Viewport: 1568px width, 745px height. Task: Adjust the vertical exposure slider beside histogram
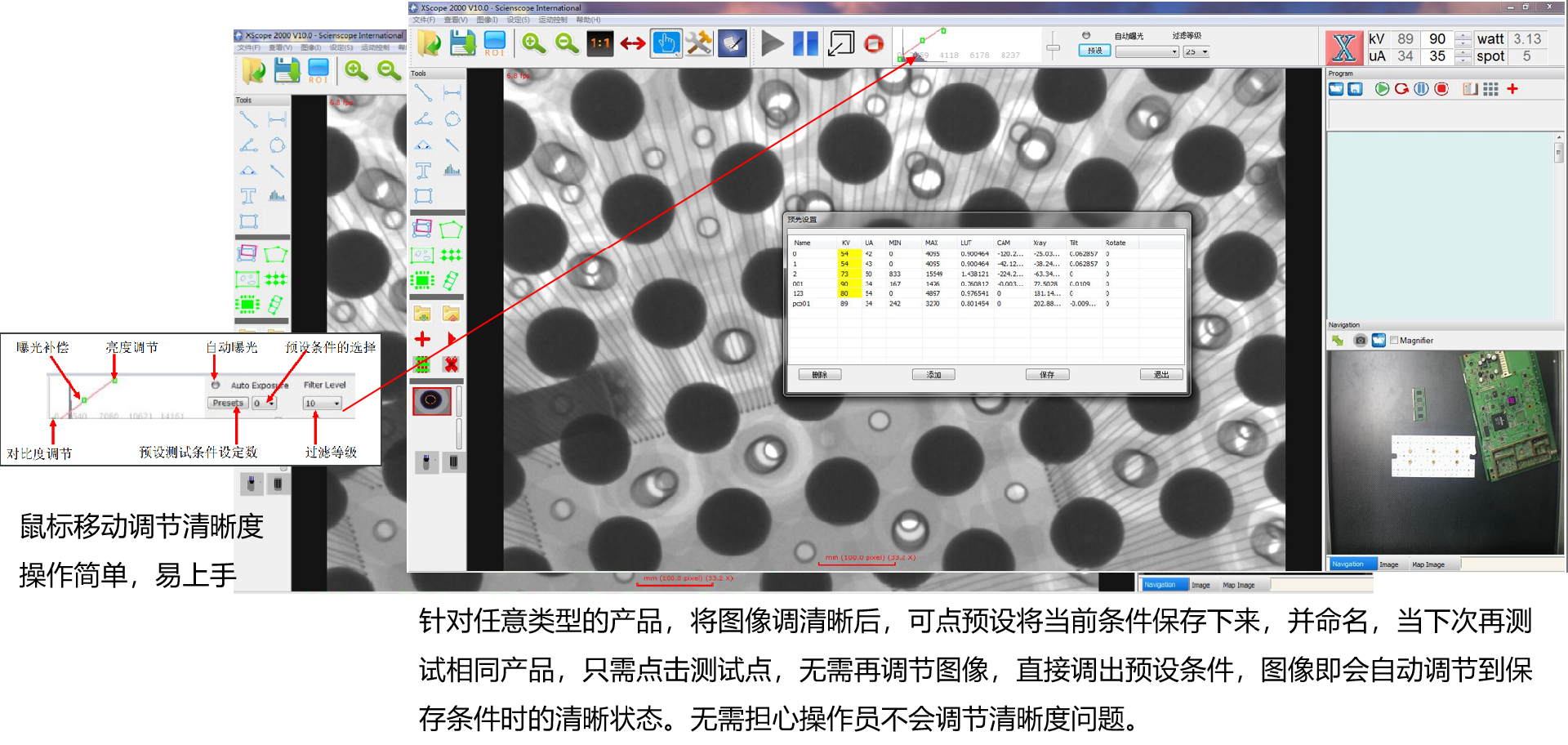(x=1053, y=47)
